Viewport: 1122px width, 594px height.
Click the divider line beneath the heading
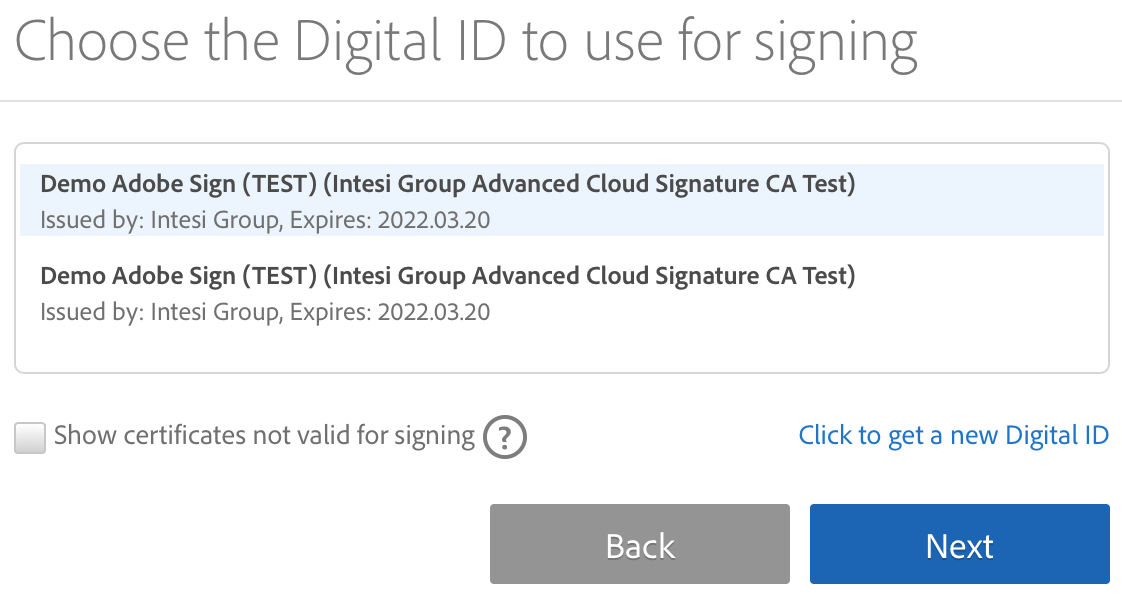tap(561, 101)
